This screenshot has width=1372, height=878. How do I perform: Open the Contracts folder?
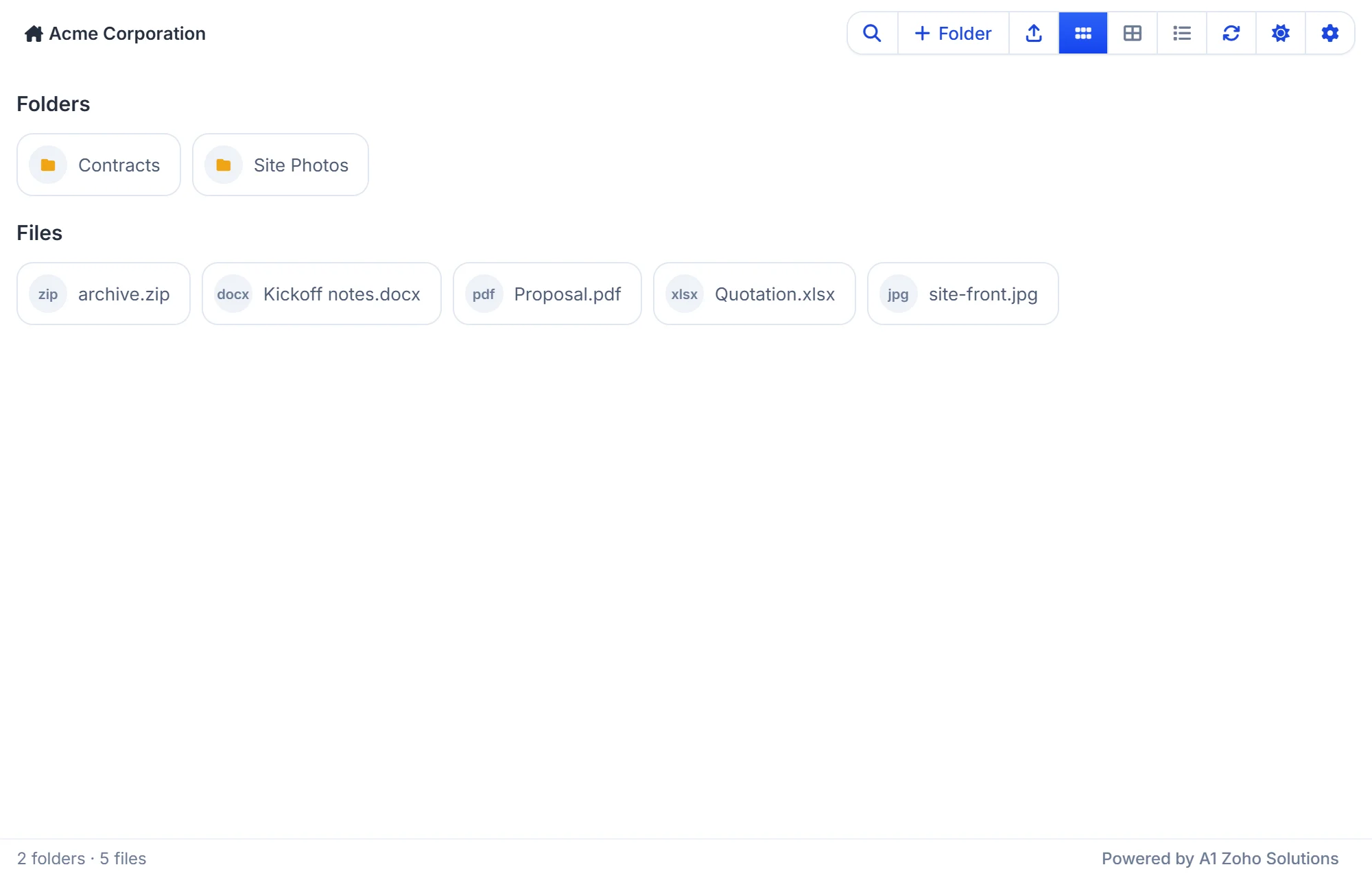tap(99, 165)
